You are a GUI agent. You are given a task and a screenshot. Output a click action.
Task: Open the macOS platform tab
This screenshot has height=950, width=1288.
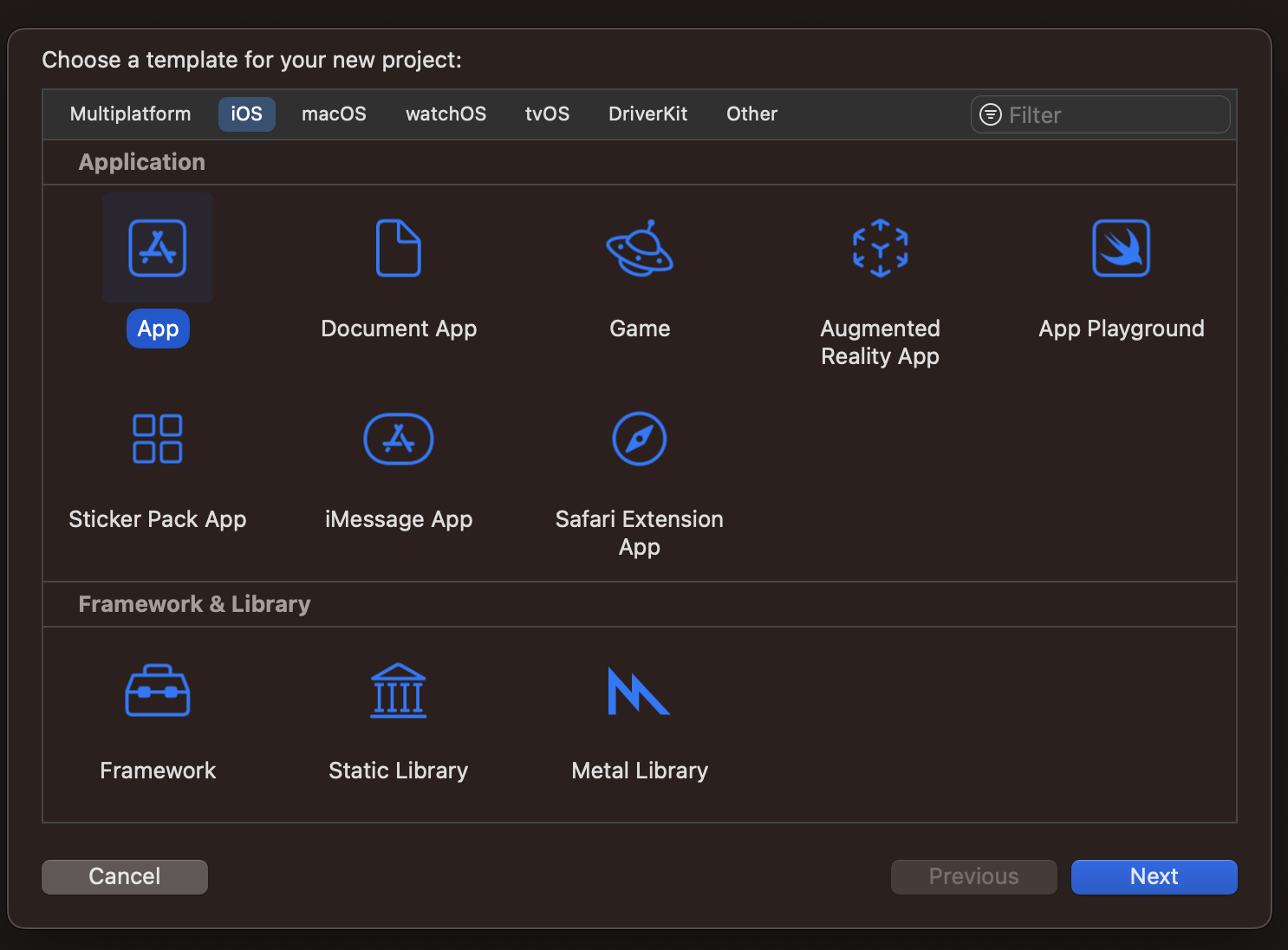tap(334, 114)
